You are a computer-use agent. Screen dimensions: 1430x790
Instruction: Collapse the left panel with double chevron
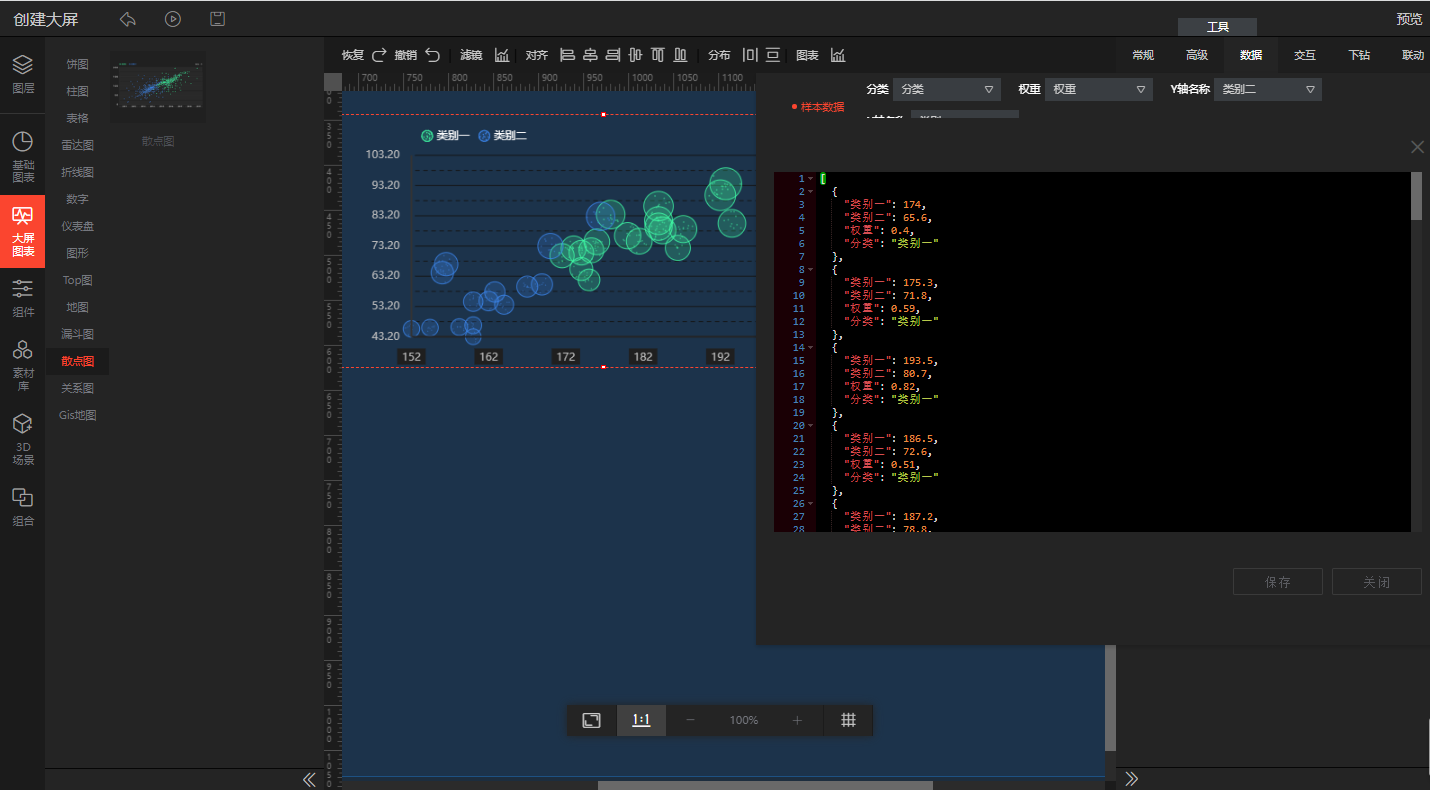click(x=309, y=779)
